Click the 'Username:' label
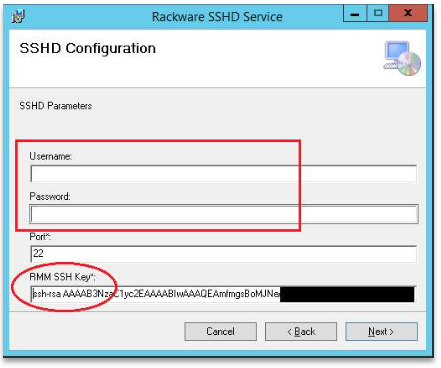 (50, 156)
